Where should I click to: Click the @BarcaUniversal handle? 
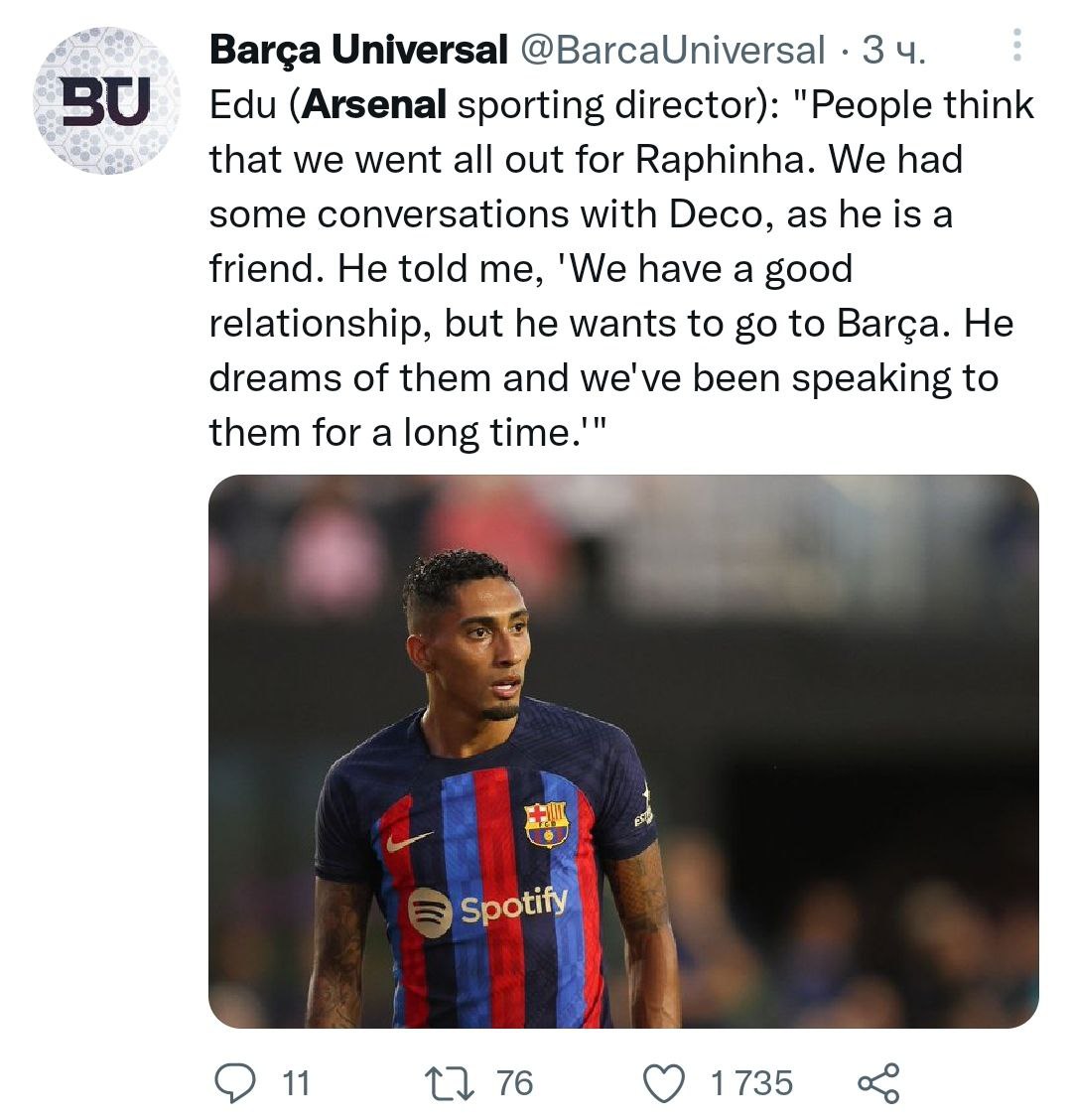tap(672, 50)
